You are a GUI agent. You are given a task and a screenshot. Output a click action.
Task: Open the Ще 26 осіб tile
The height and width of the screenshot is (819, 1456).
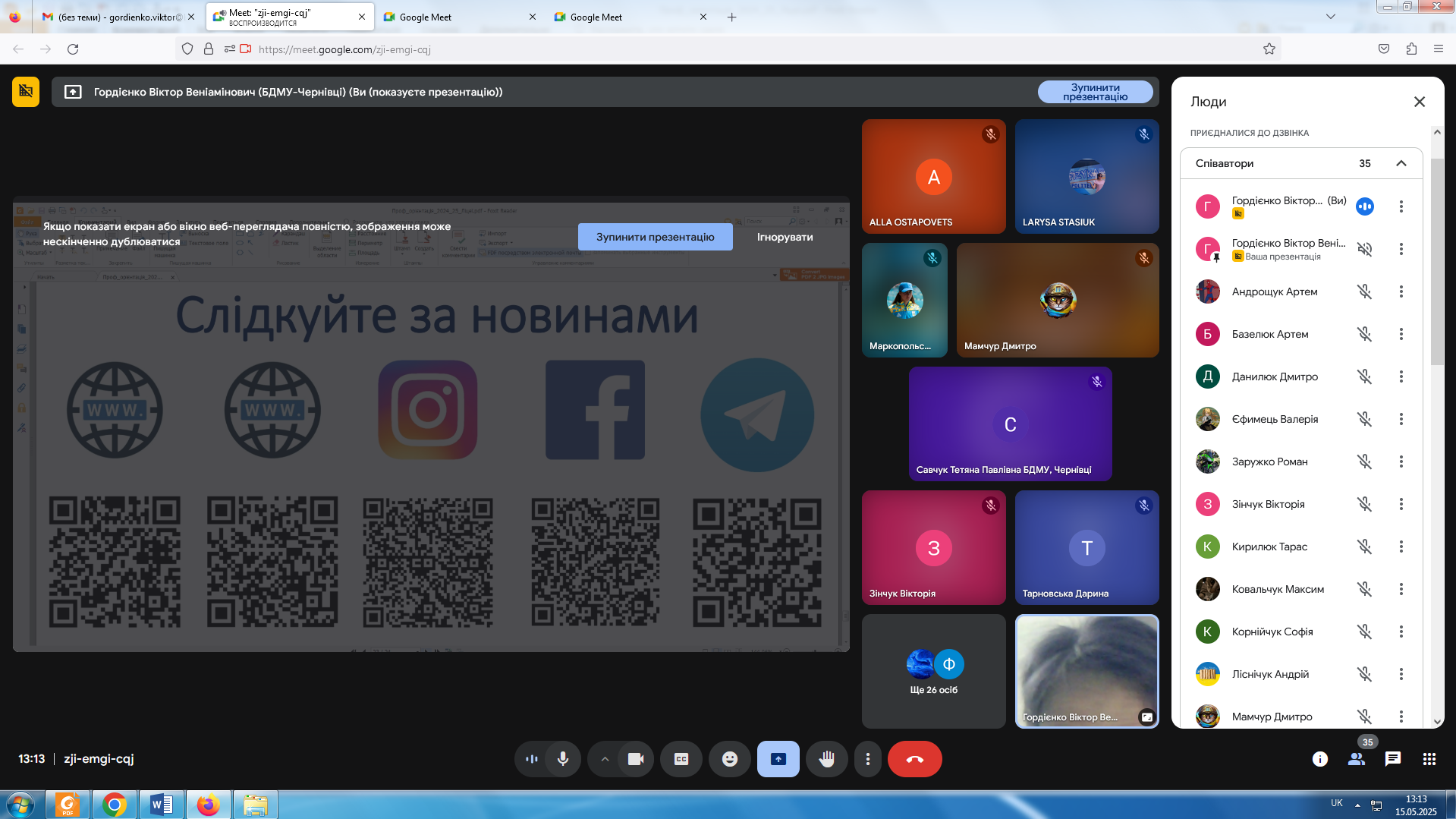[x=933, y=671]
